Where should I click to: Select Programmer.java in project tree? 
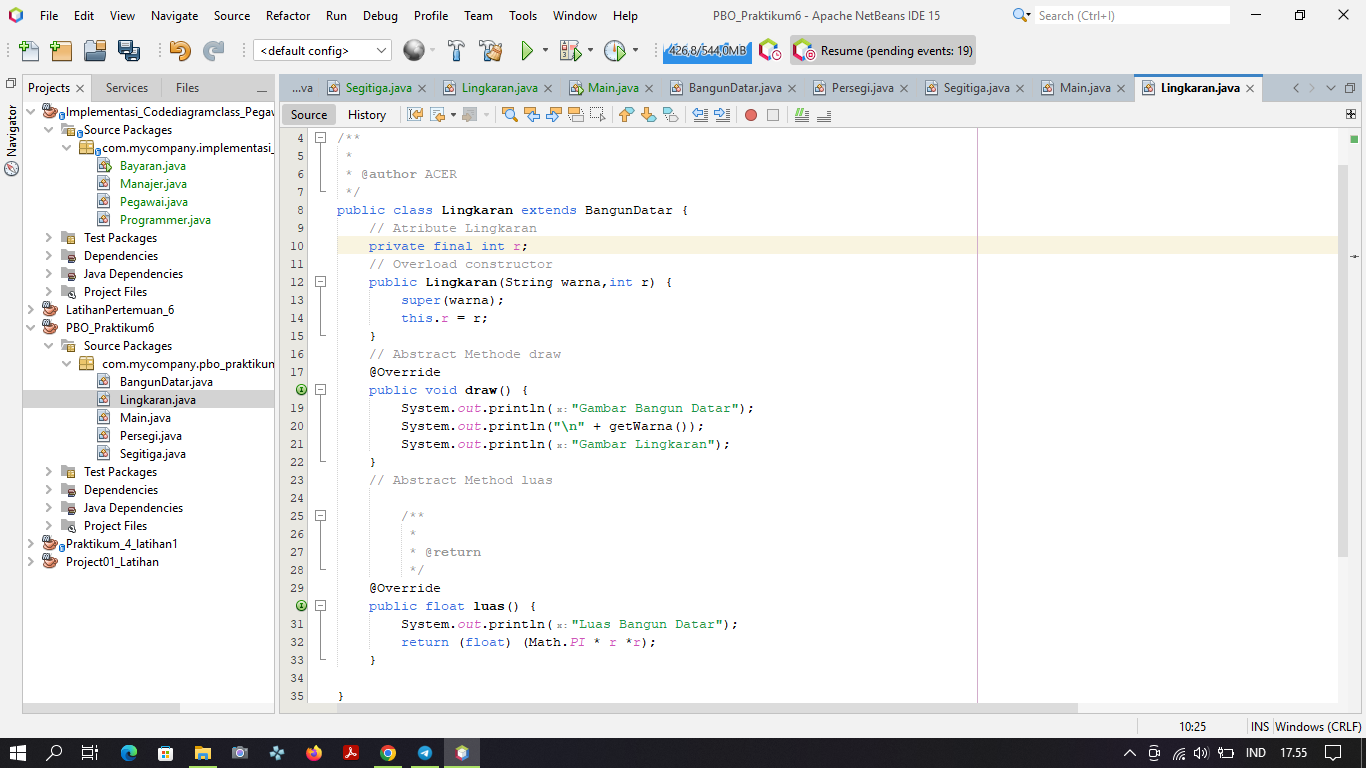(165, 220)
